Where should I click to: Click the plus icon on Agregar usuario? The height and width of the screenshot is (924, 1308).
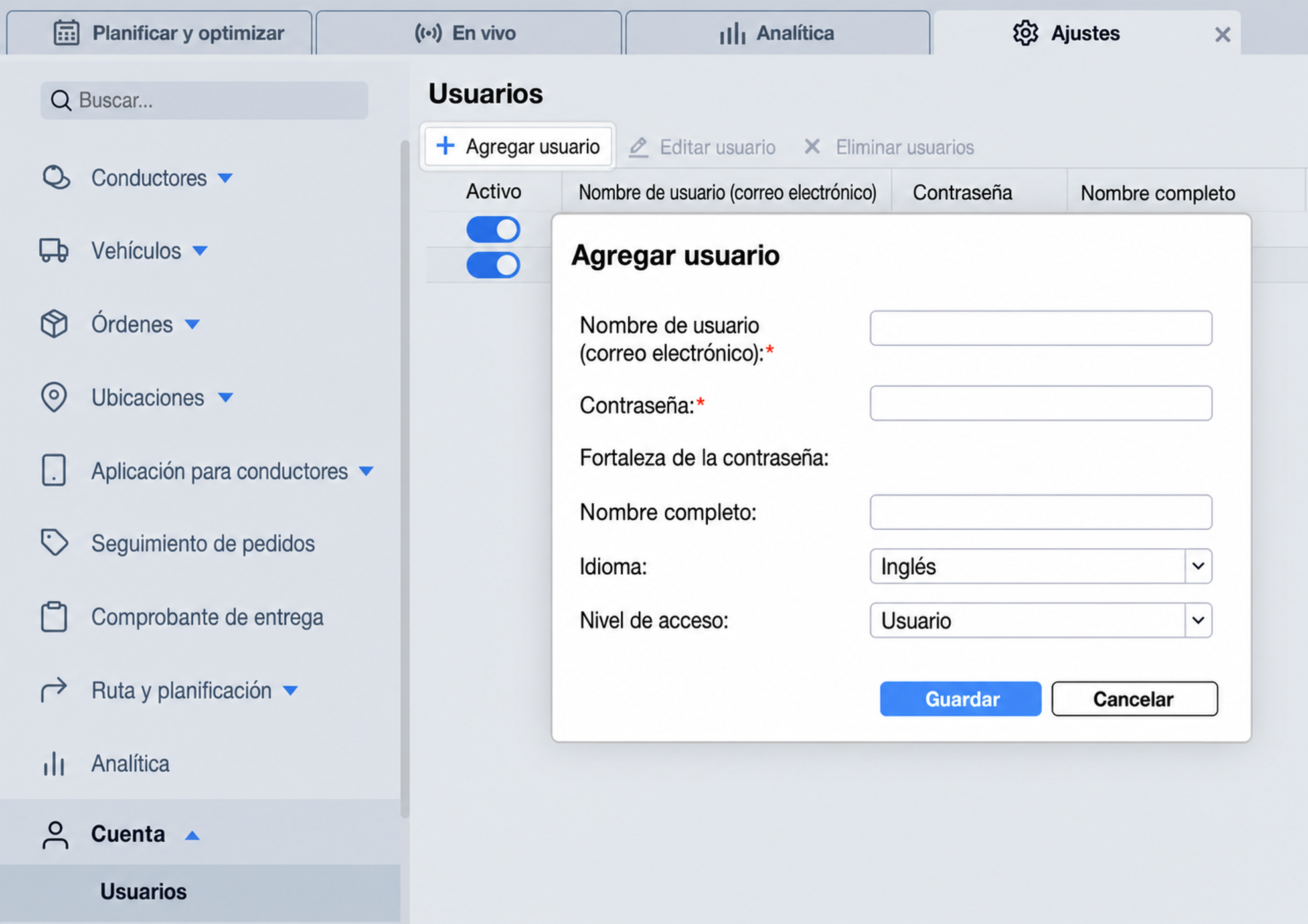pyautogui.click(x=446, y=145)
